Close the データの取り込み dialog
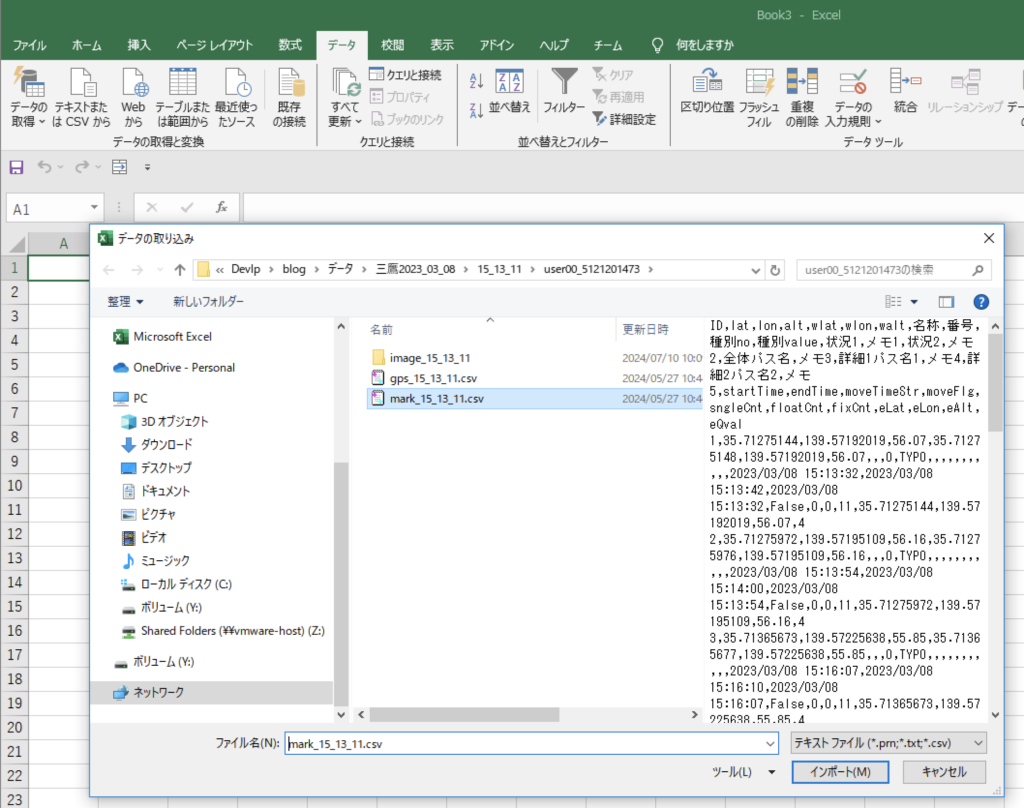The width and height of the screenshot is (1024, 808). tap(989, 238)
